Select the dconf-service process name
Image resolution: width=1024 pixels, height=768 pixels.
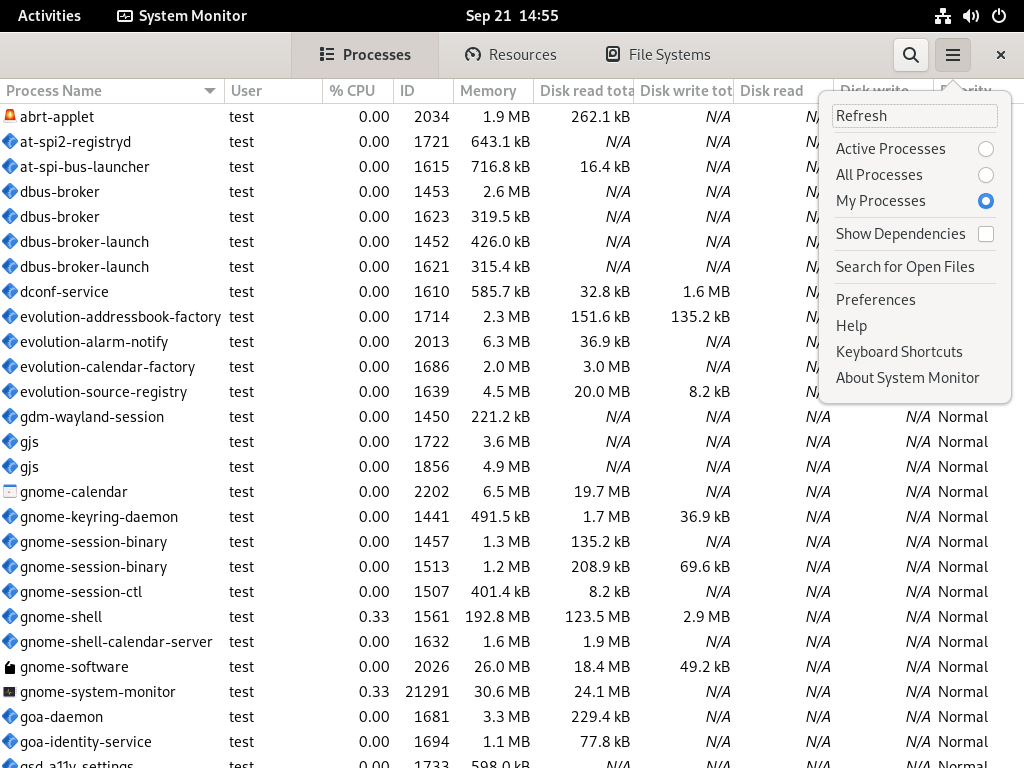point(64,292)
